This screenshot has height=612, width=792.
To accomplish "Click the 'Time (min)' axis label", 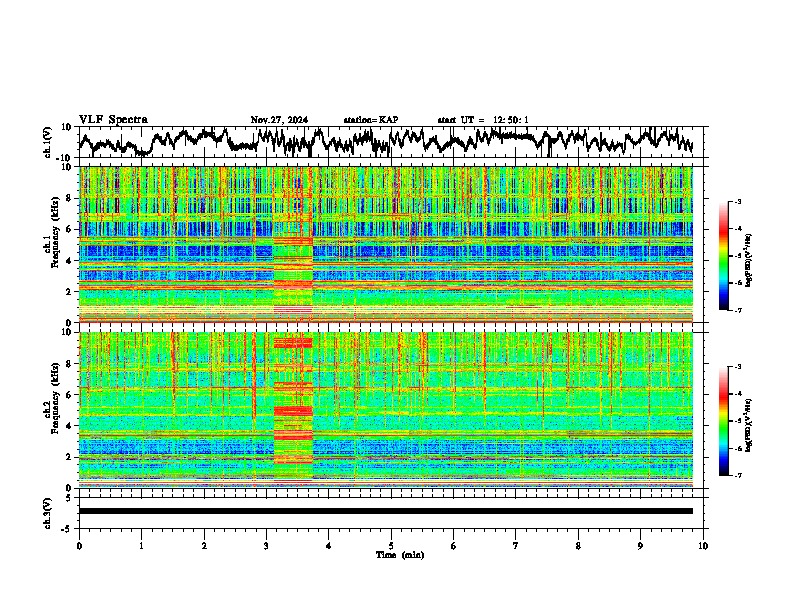I will click(x=400, y=555).
